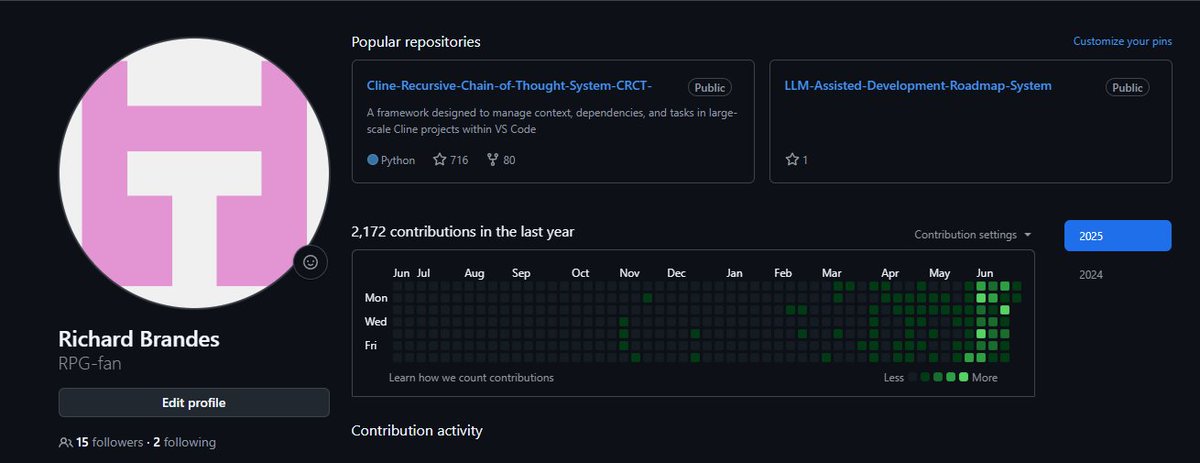Open the 15 followers link
The height and width of the screenshot is (463, 1200).
[x=110, y=442]
